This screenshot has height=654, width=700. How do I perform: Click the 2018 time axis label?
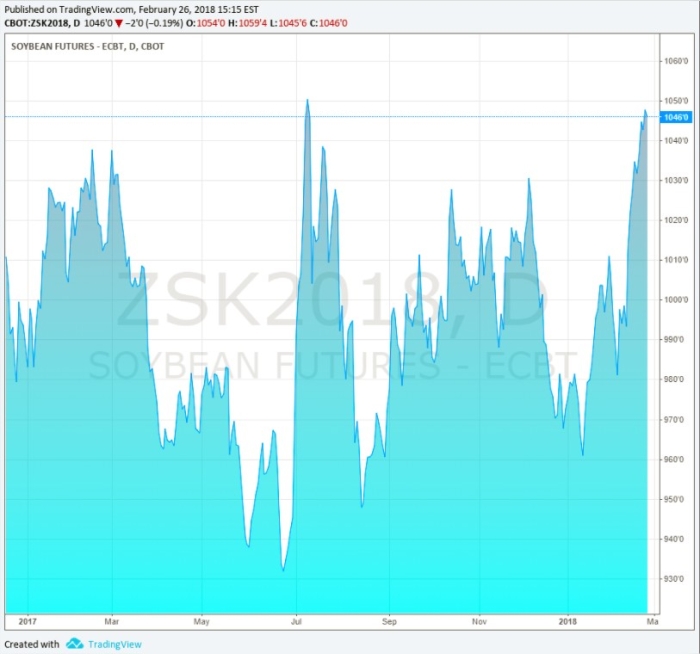pyautogui.click(x=567, y=621)
